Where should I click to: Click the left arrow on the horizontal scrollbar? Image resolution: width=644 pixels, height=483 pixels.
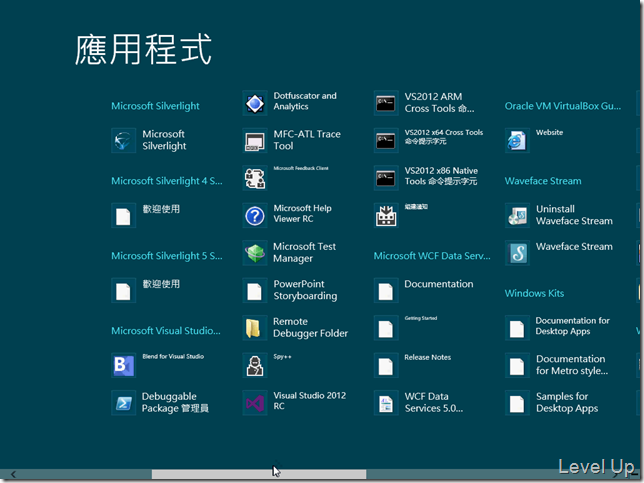13,474
